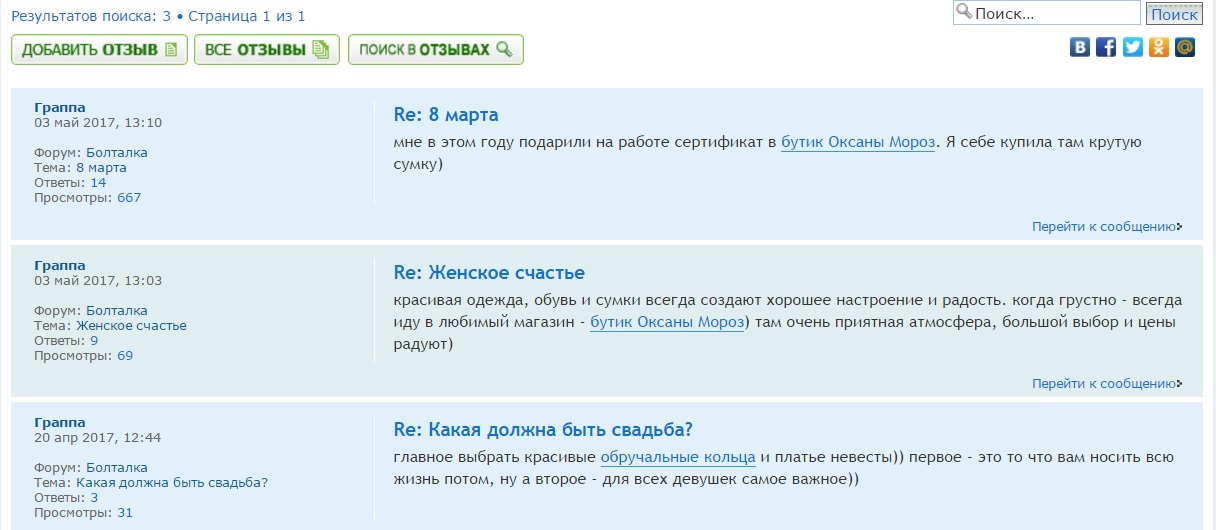Click date '20 апр 2017, 12:44'

97,437
